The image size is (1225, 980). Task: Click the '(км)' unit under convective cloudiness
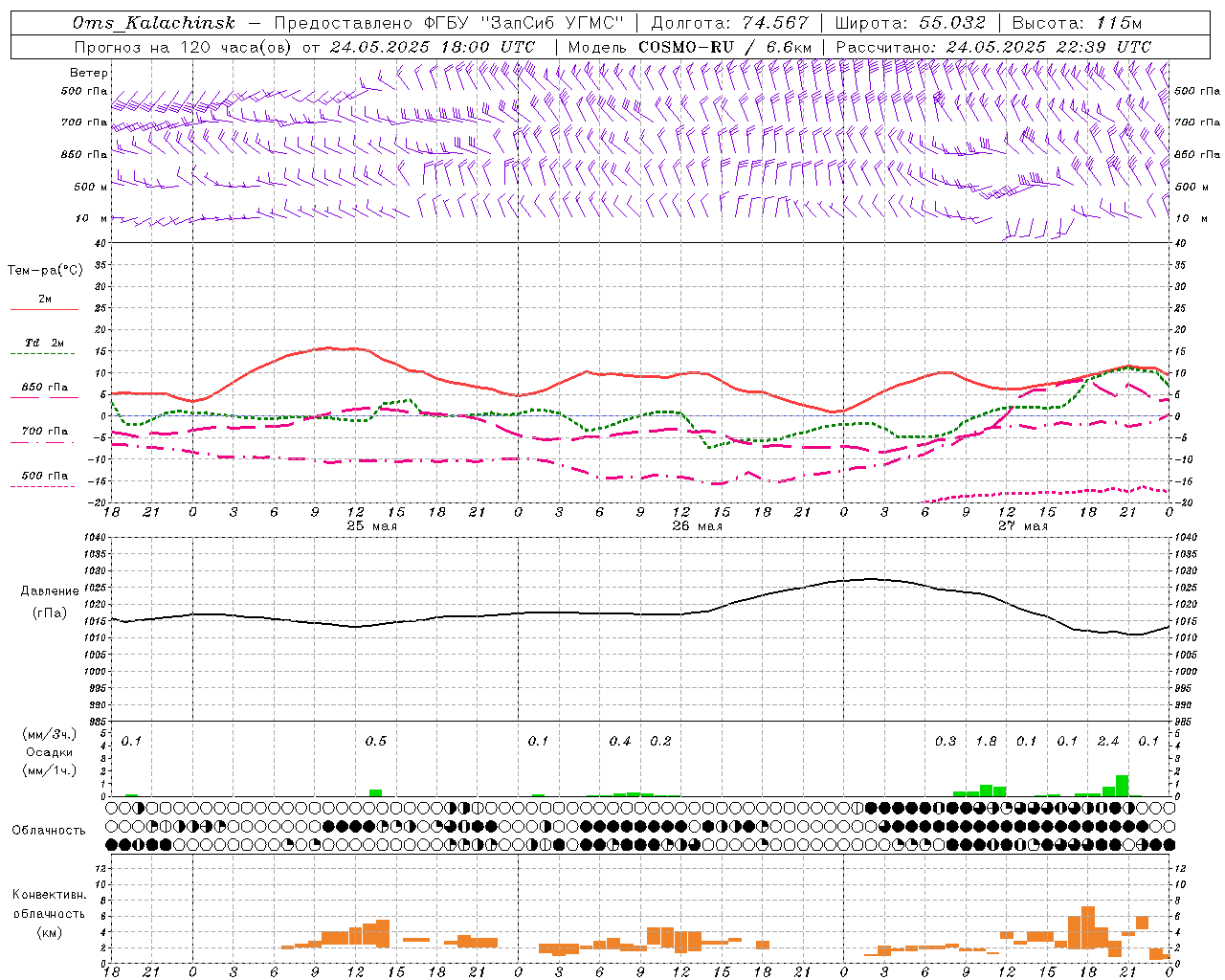(x=50, y=932)
